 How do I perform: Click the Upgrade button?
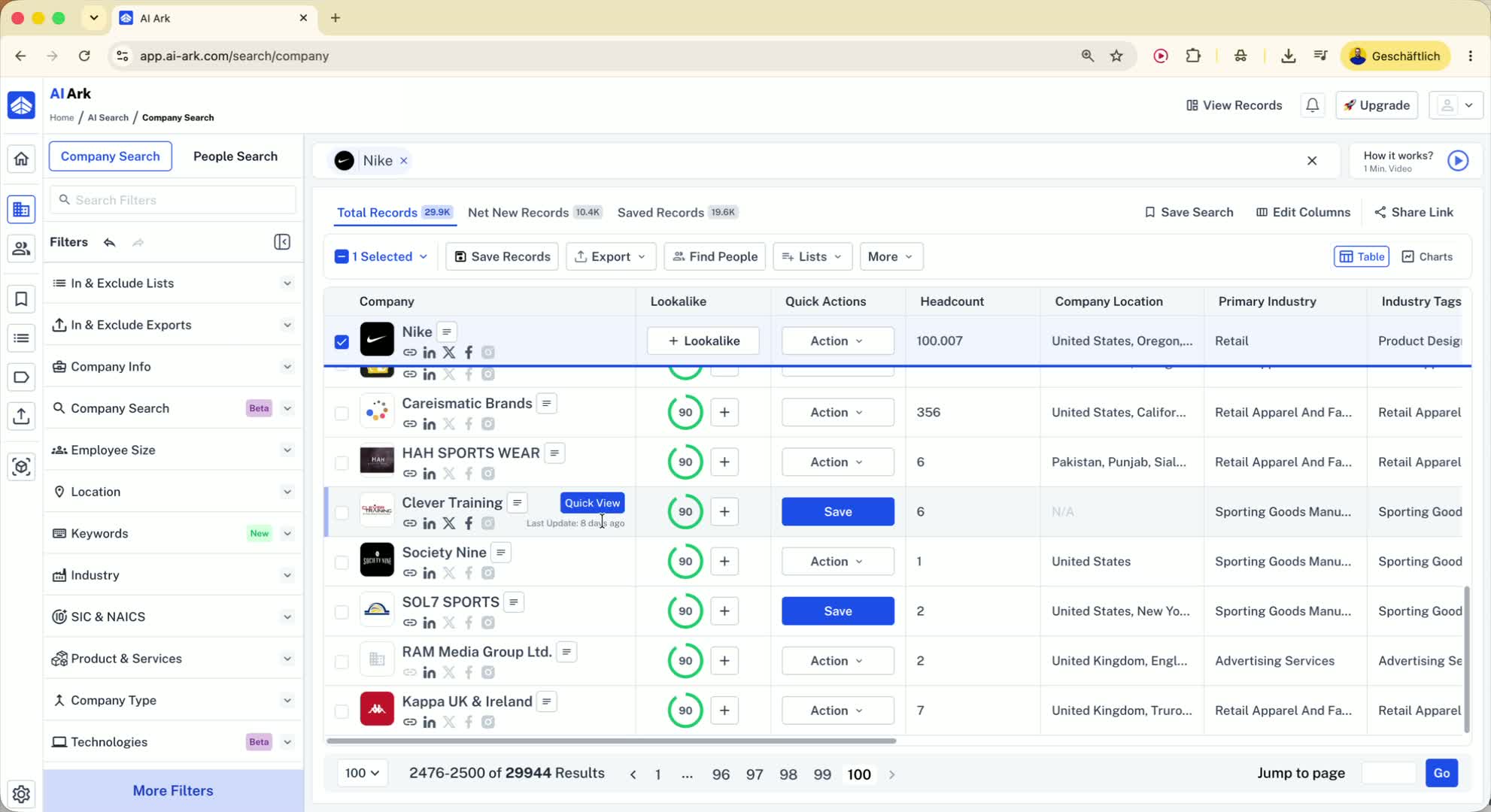point(1377,105)
